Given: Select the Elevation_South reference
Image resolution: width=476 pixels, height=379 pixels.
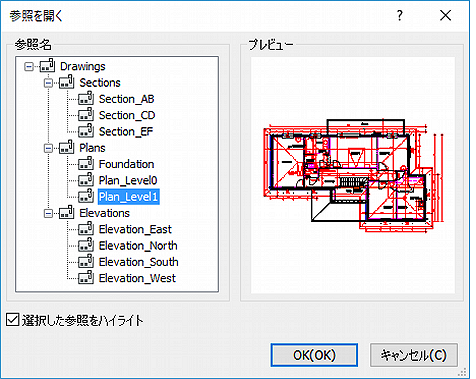Looking at the screenshot, I should 138,262.
